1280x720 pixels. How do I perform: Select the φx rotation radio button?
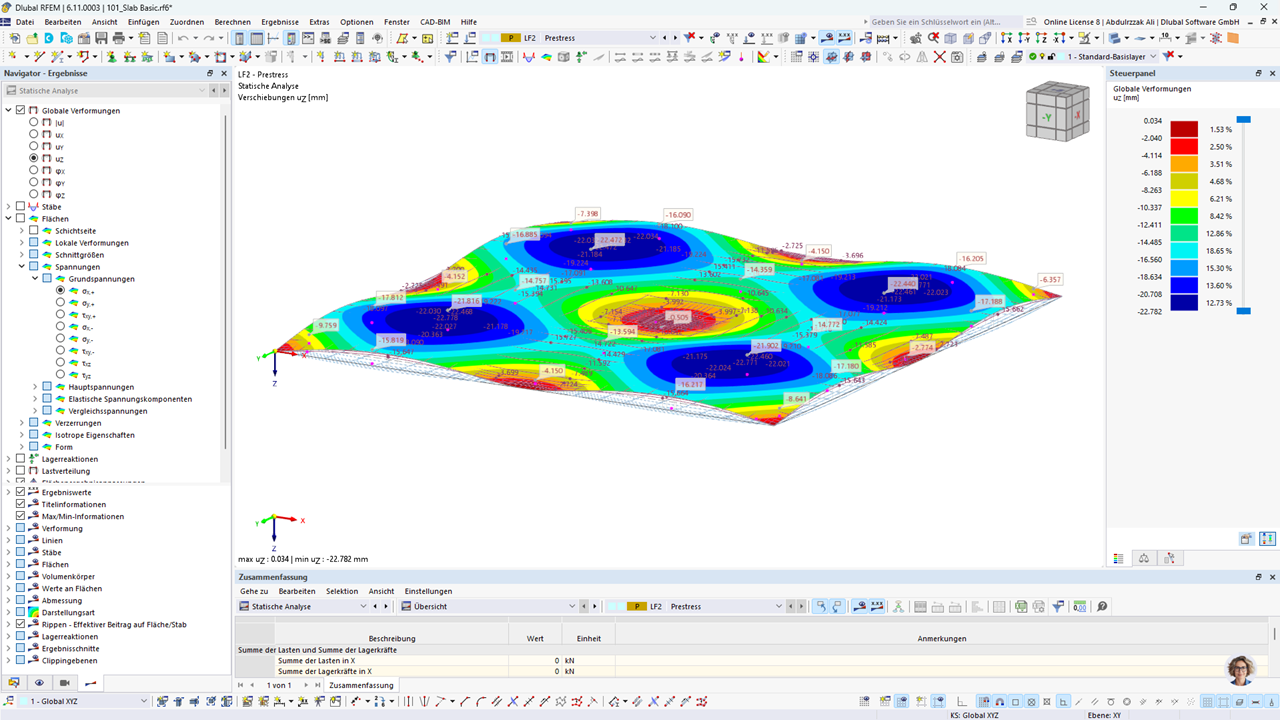pyautogui.click(x=34, y=170)
